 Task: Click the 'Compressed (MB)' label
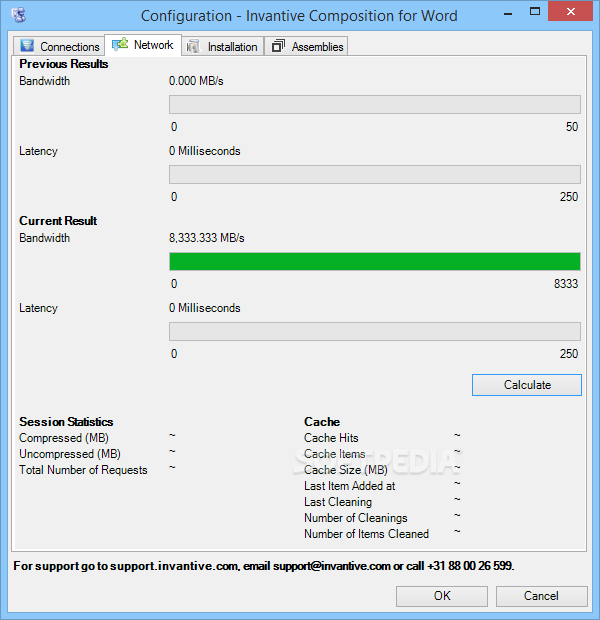[x=64, y=438]
